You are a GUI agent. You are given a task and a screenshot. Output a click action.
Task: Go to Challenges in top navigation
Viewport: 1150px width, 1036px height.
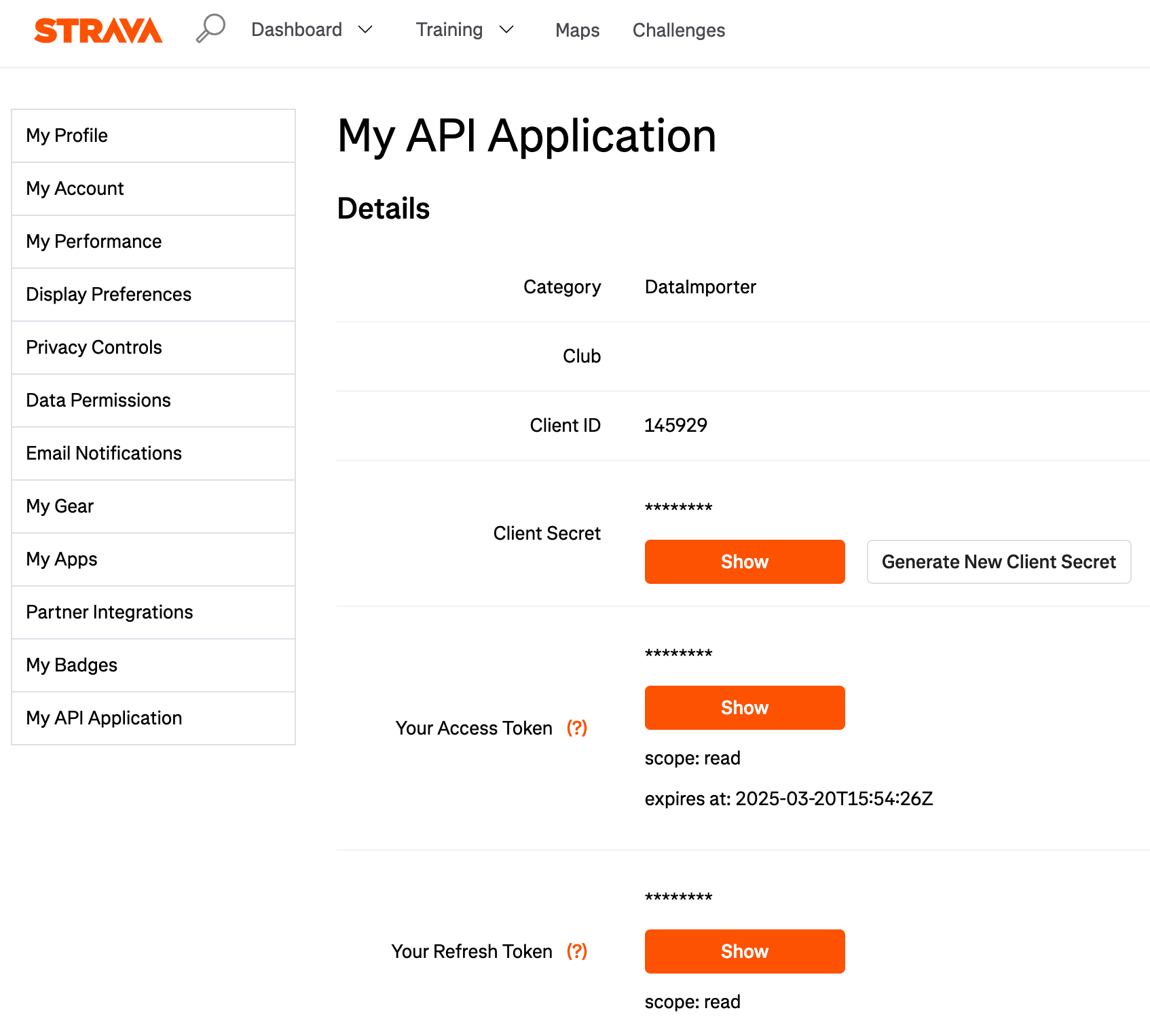coord(679,31)
